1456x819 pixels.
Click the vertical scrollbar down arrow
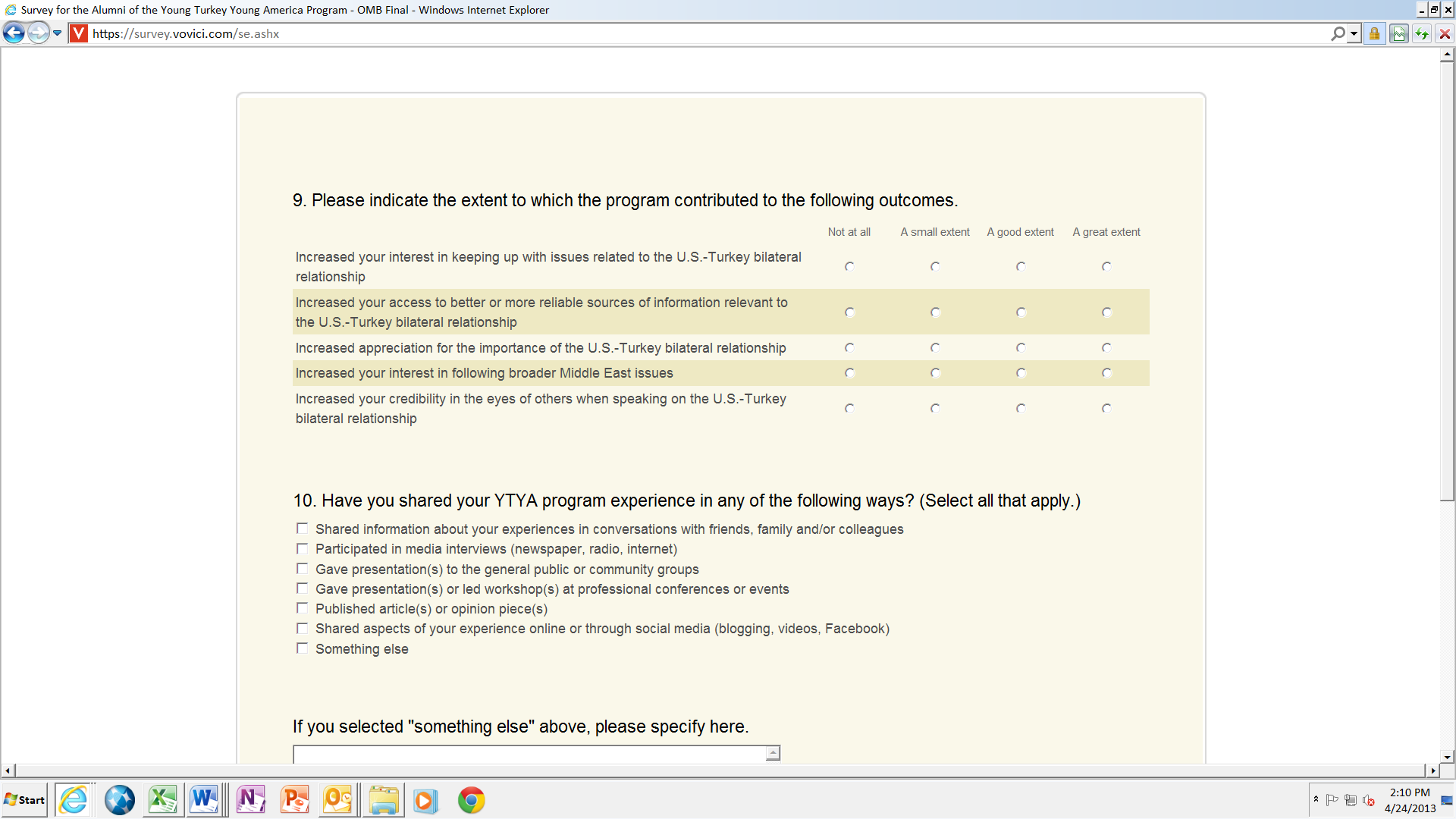(x=1447, y=756)
